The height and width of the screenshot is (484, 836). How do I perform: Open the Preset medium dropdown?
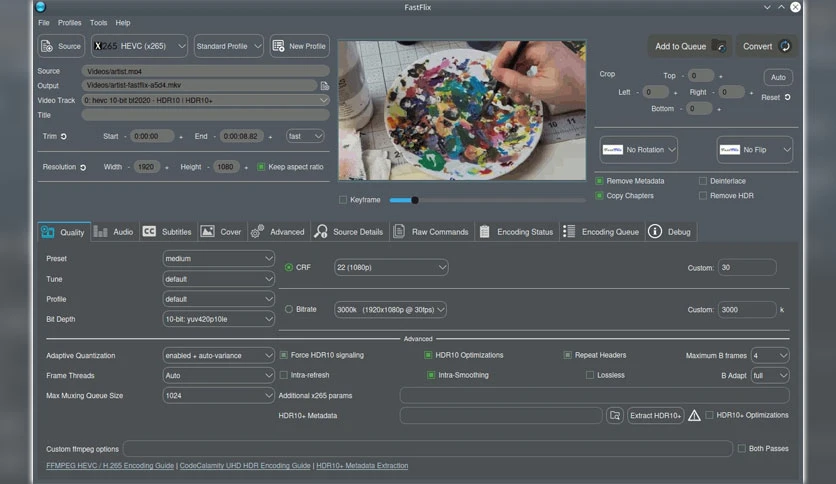[x=219, y=259]
